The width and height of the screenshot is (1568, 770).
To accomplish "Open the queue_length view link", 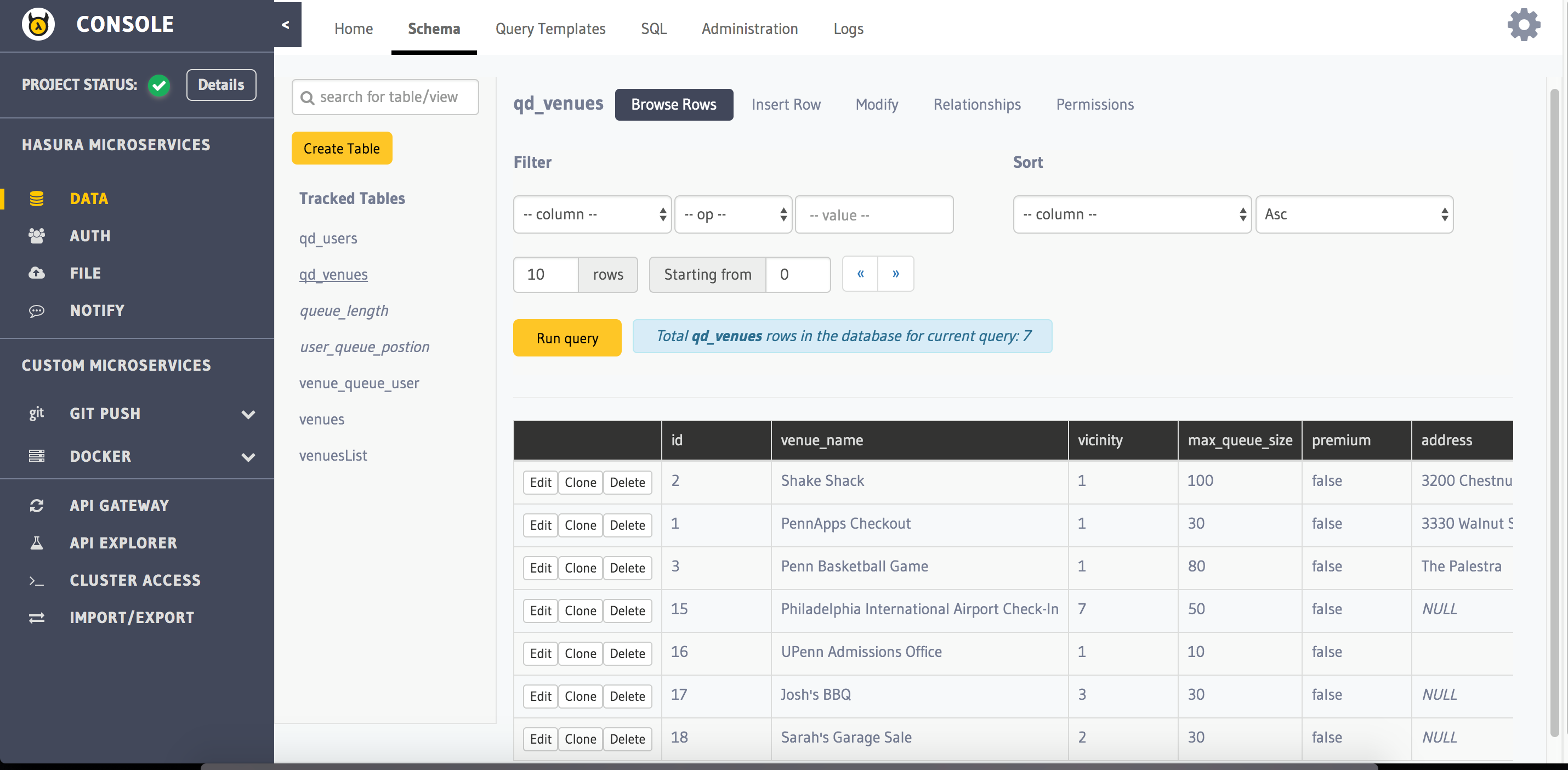I will pyautogui.click(x=343, y=310).
